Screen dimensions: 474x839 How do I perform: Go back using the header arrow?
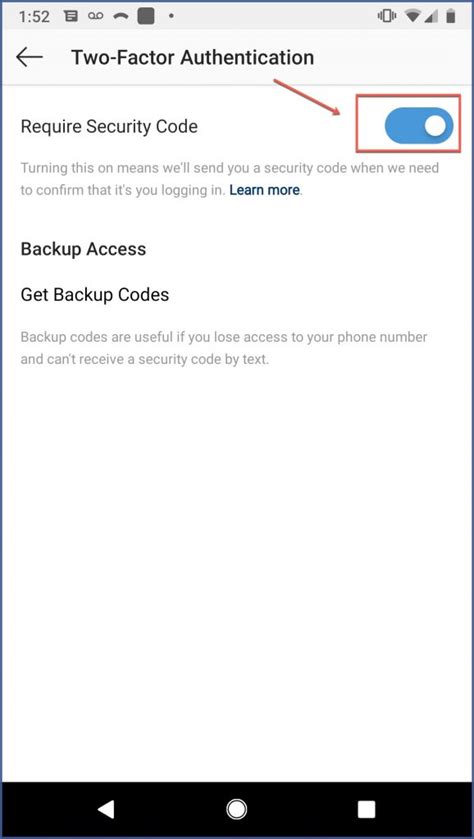point(29,57)
